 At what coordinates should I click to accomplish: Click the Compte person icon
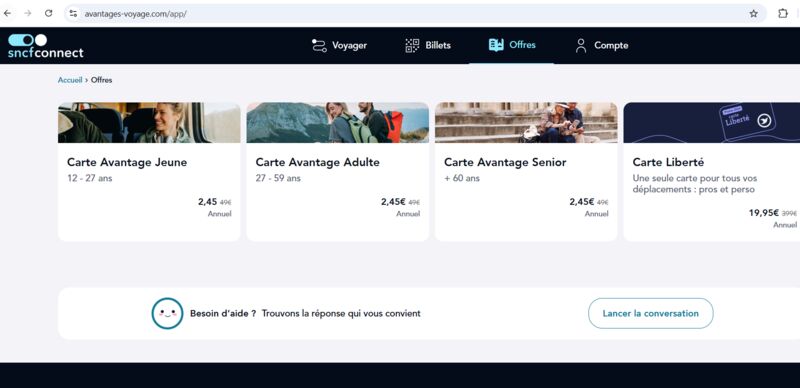581,45
